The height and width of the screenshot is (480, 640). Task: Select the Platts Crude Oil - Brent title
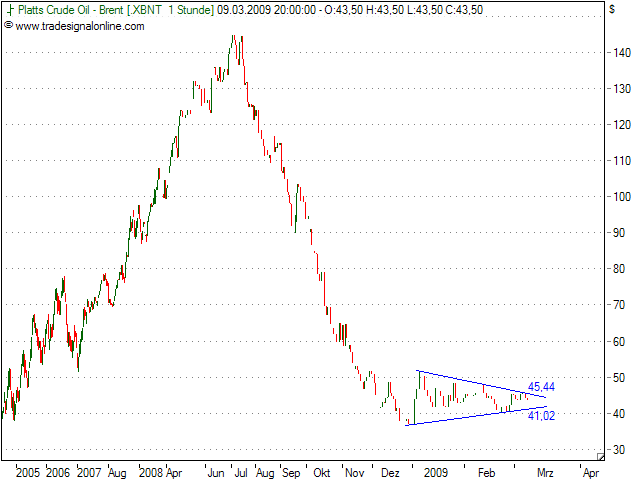tap(70, 10)
